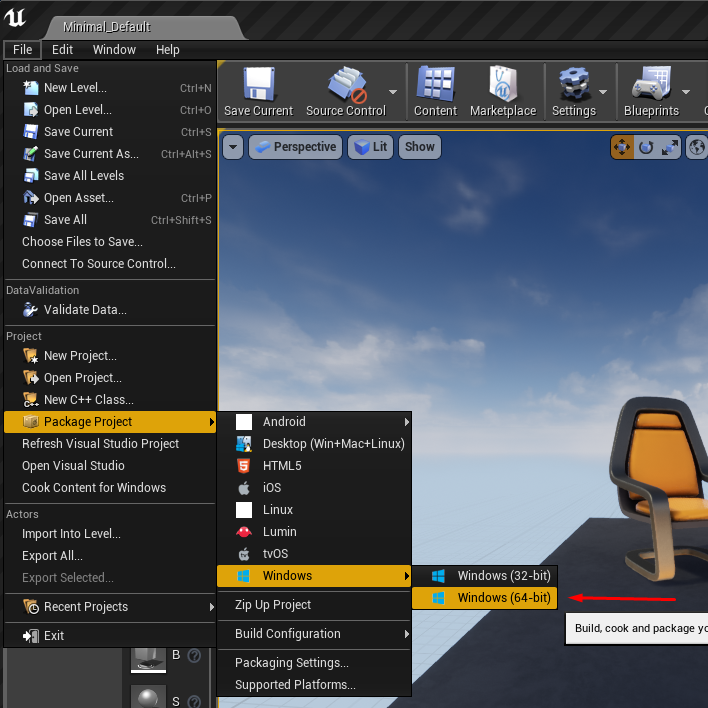The image size is (708, 708).
Task: Click Import Into Level
Action: pos(110,534)
